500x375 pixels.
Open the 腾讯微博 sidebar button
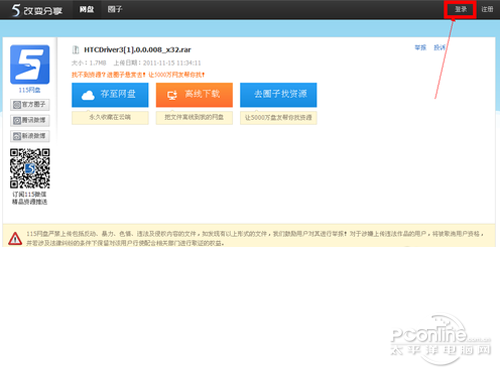(x=30, y=120)
